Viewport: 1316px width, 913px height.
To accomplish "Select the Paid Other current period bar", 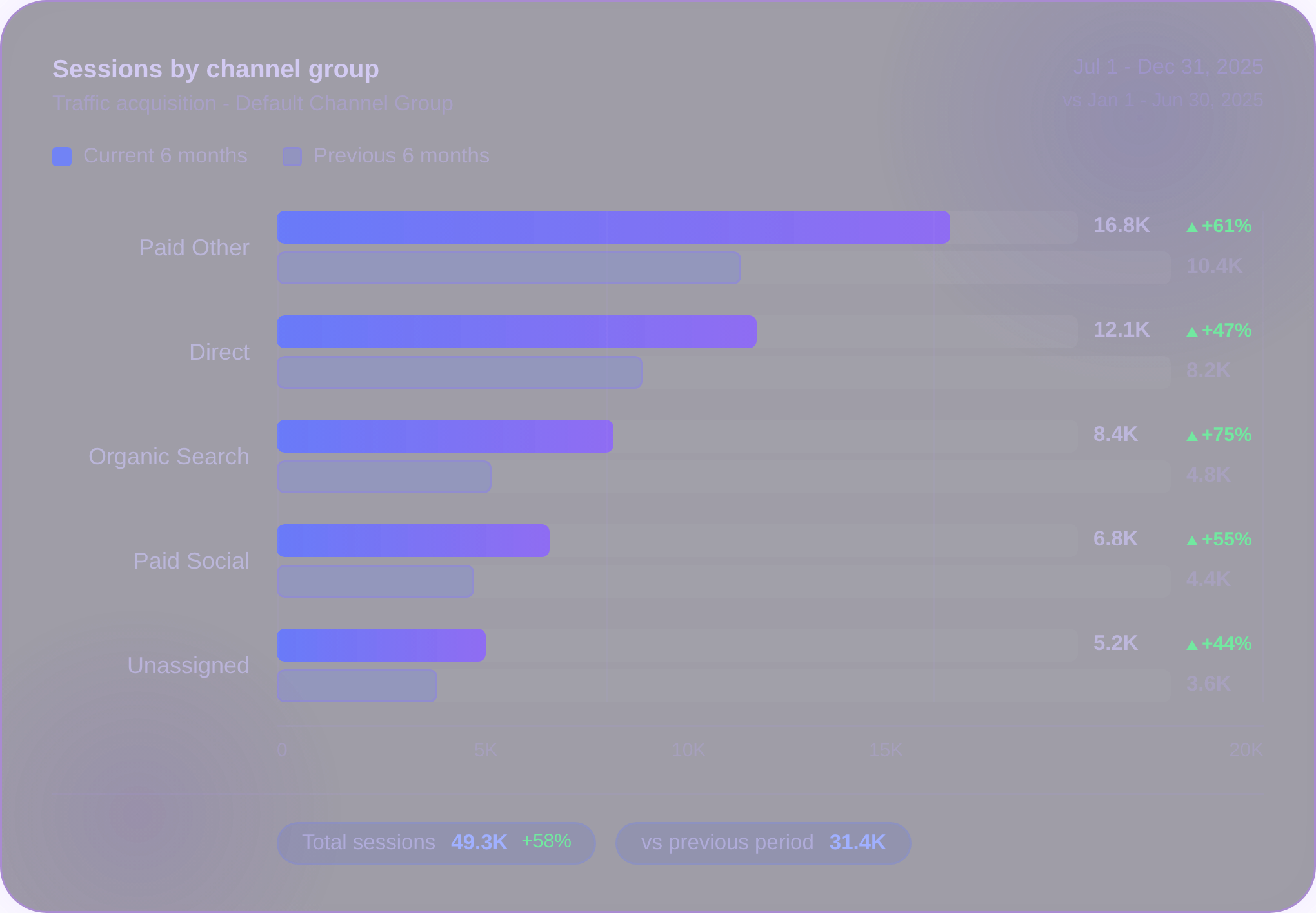I will [x=613, y=226].
